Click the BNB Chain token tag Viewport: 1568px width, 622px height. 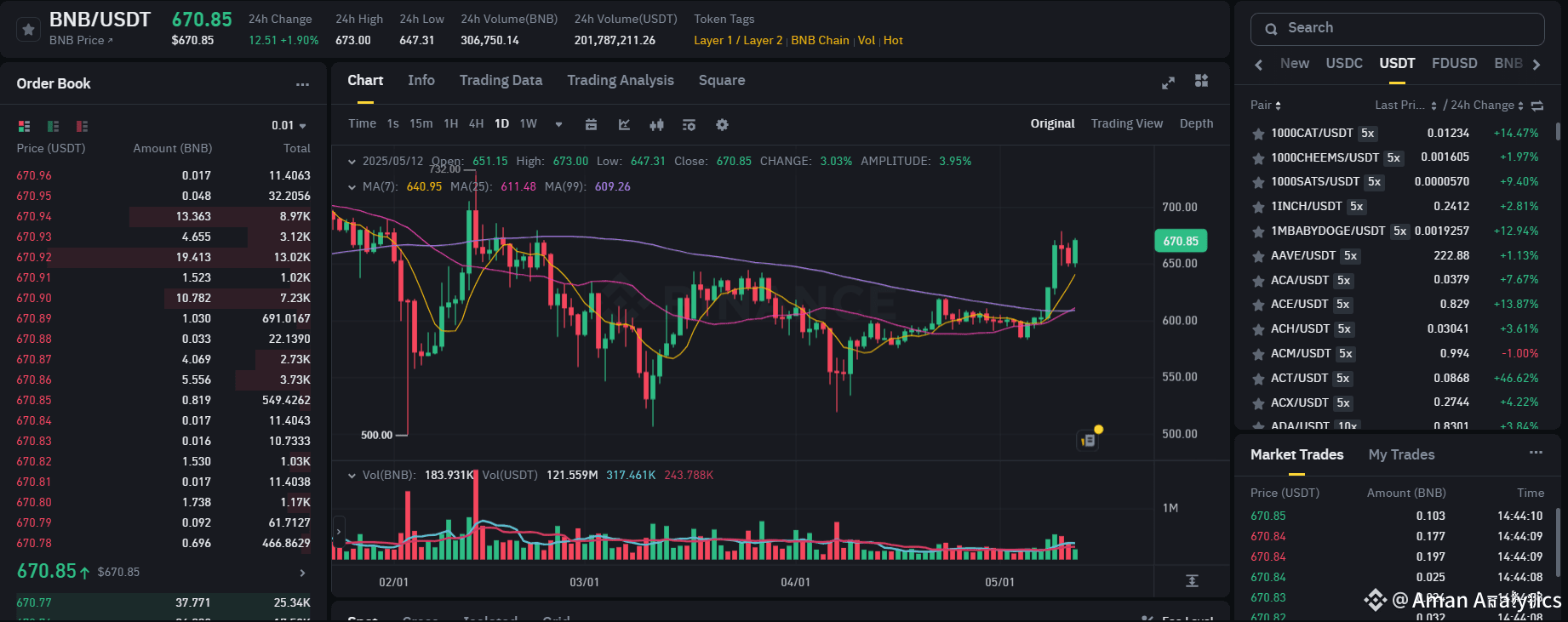point(820,40)
